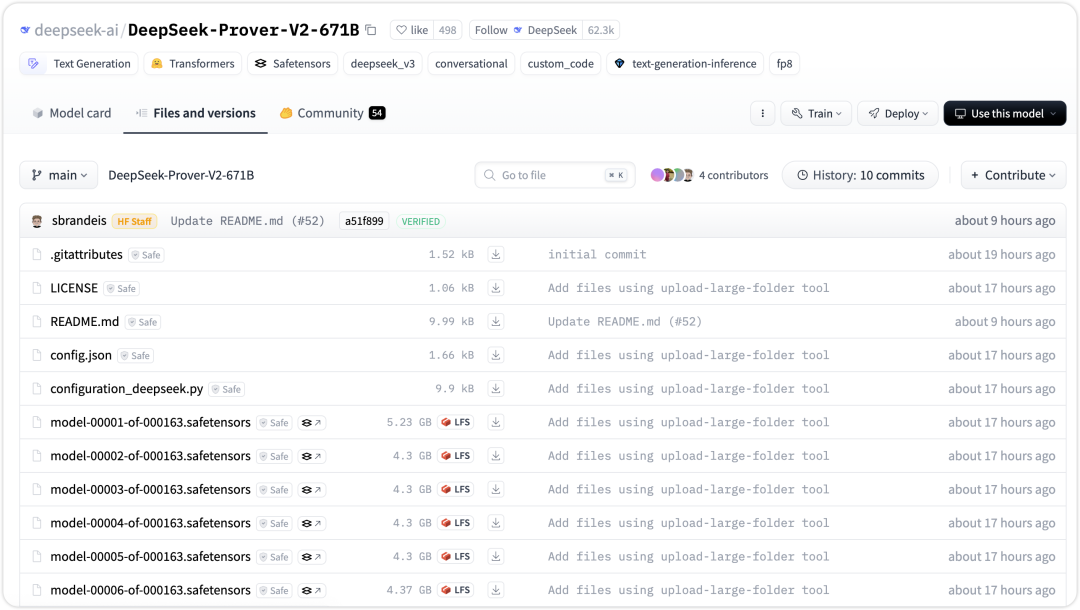Screen dimensions: 1080x610
Task: Click the deepseek-ai organization link
Action: coord(76,30)
